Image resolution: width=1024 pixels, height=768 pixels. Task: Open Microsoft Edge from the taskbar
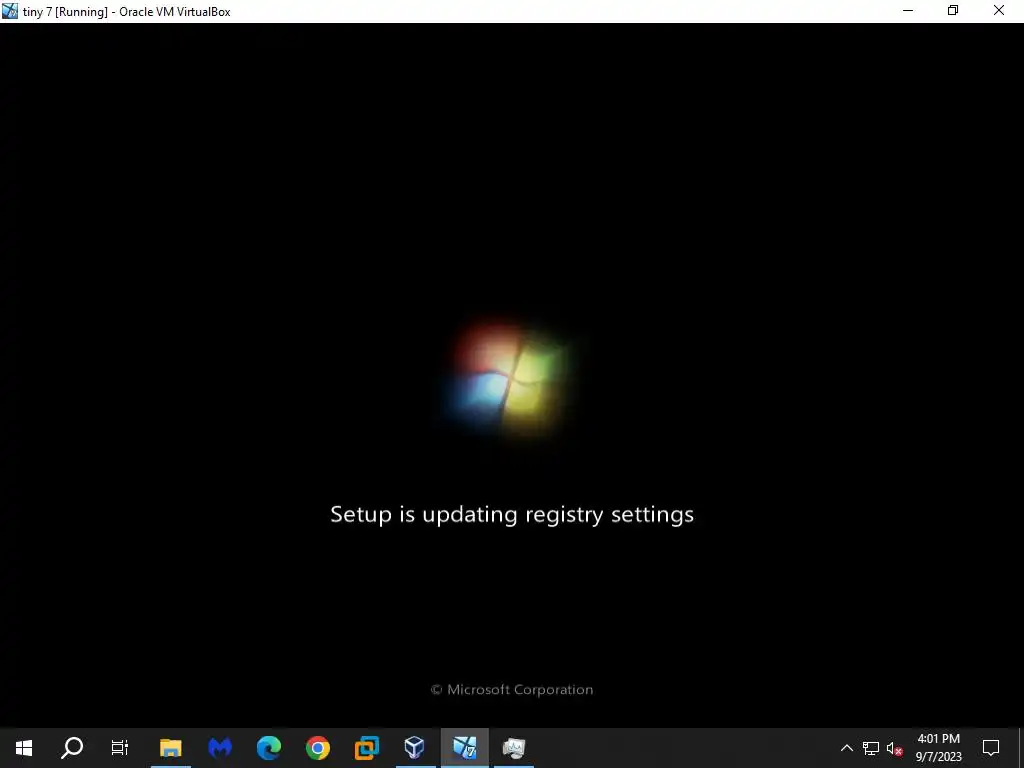coord(268,748)
